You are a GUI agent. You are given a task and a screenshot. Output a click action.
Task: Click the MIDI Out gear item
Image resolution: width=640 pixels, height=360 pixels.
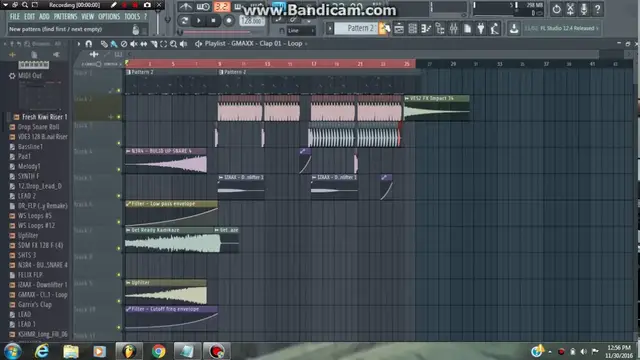(x=25, y=76)
